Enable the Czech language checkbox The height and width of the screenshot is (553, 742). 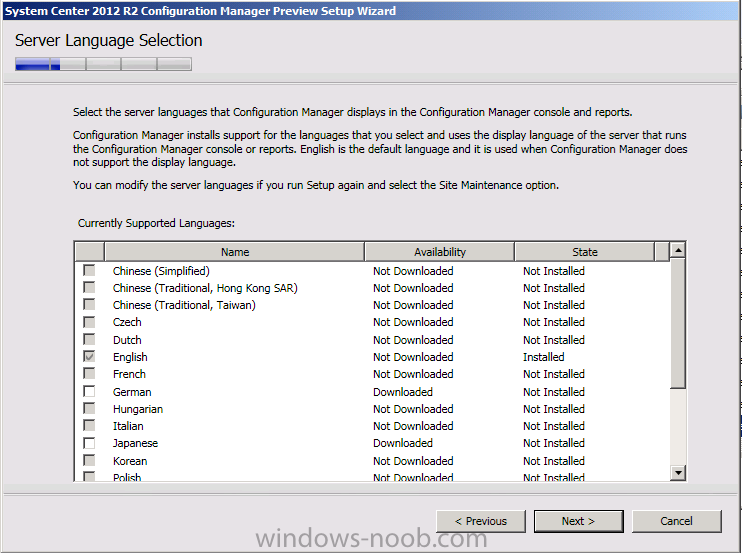click(x=89, y=322)
